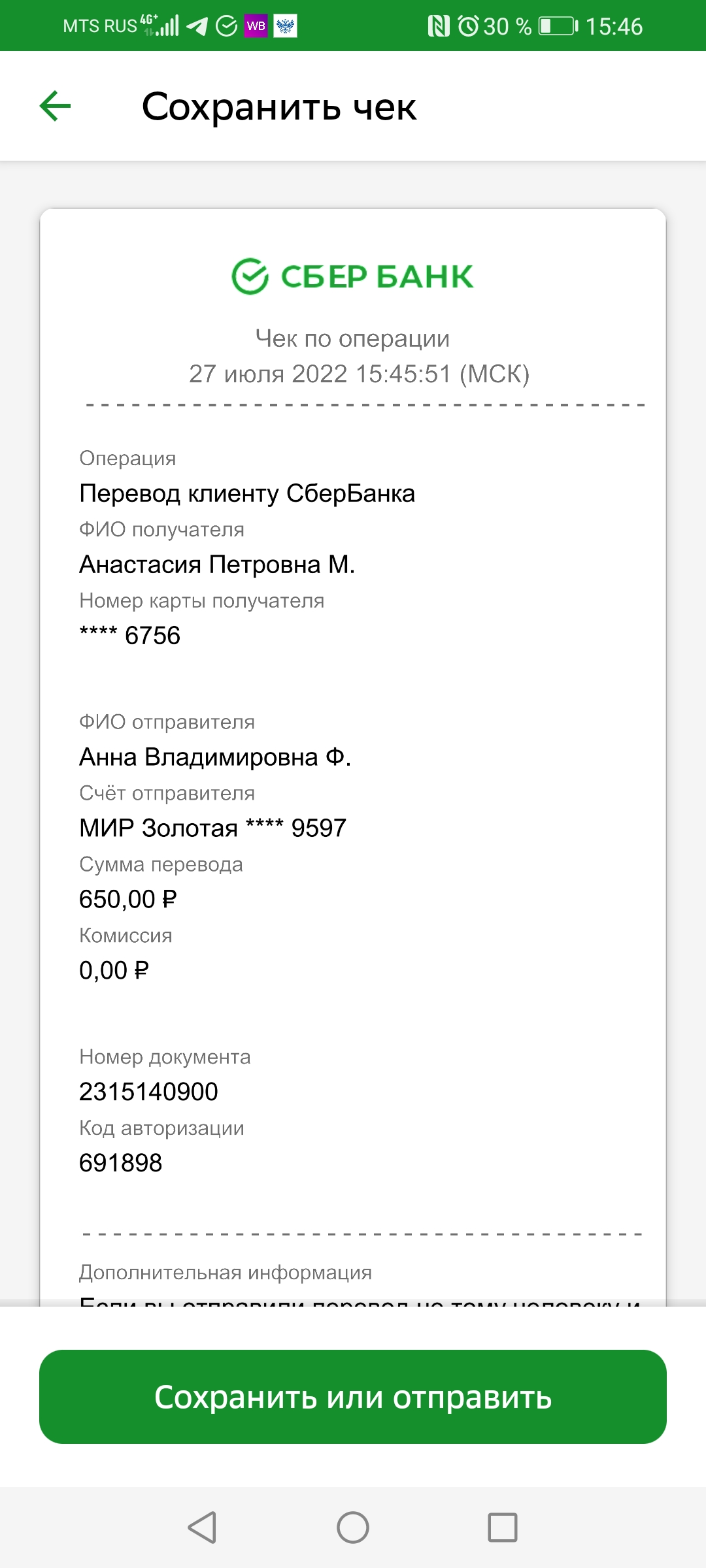Tap the green back arrow
Image resolution: width=706 pixels, height=1568 pixels.
(x=55, y=106)
